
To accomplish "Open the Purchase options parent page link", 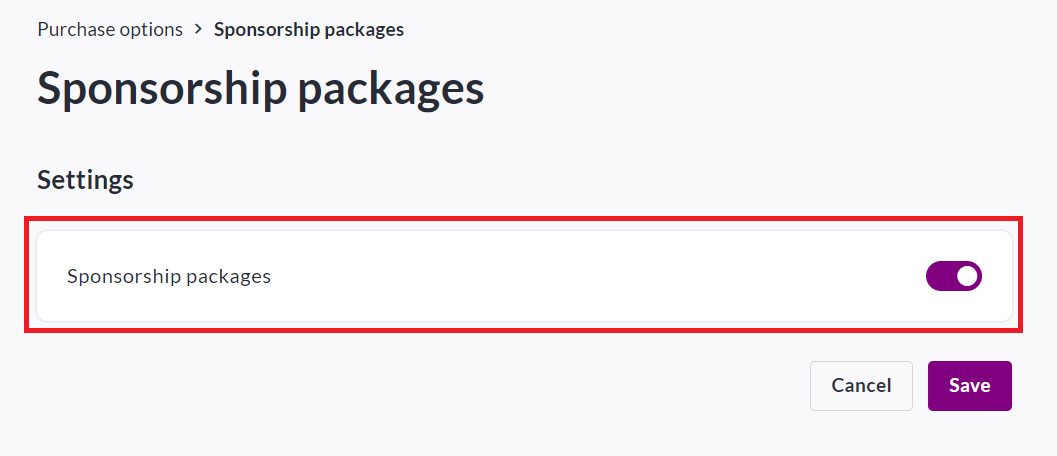I will (110, 29).
